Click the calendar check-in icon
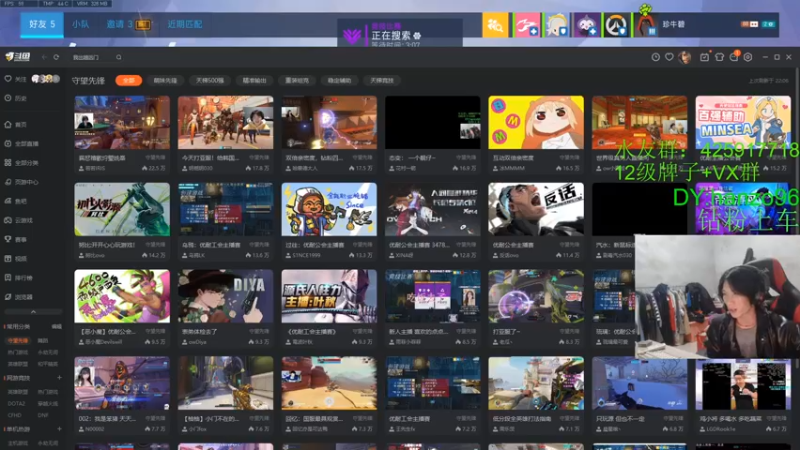The image size is (800, 450). [x=704, y=57]
